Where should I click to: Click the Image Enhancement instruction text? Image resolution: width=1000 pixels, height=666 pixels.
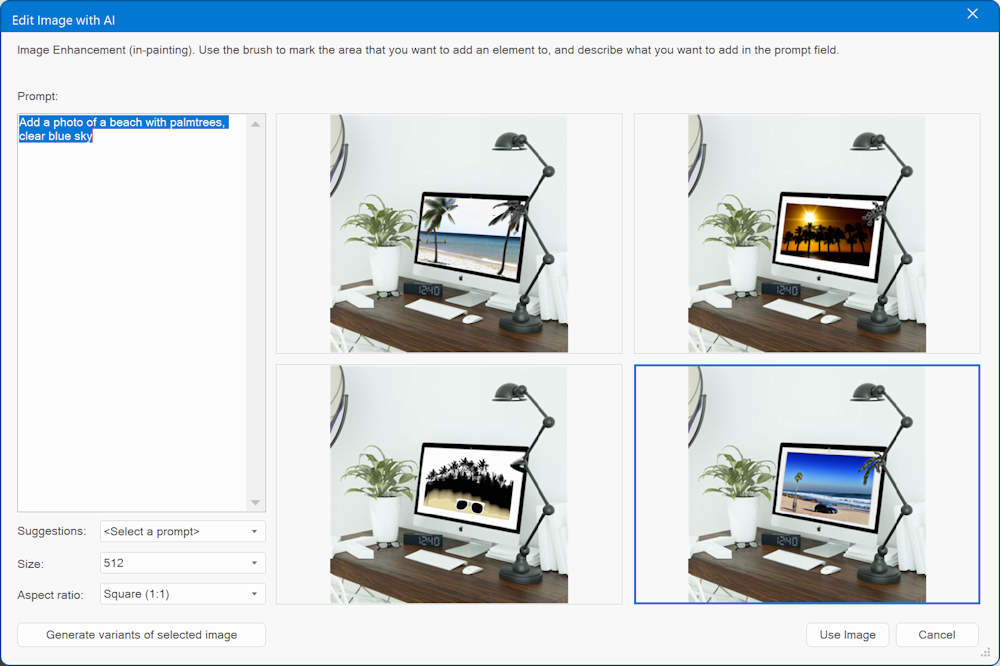tap(427, 49)
